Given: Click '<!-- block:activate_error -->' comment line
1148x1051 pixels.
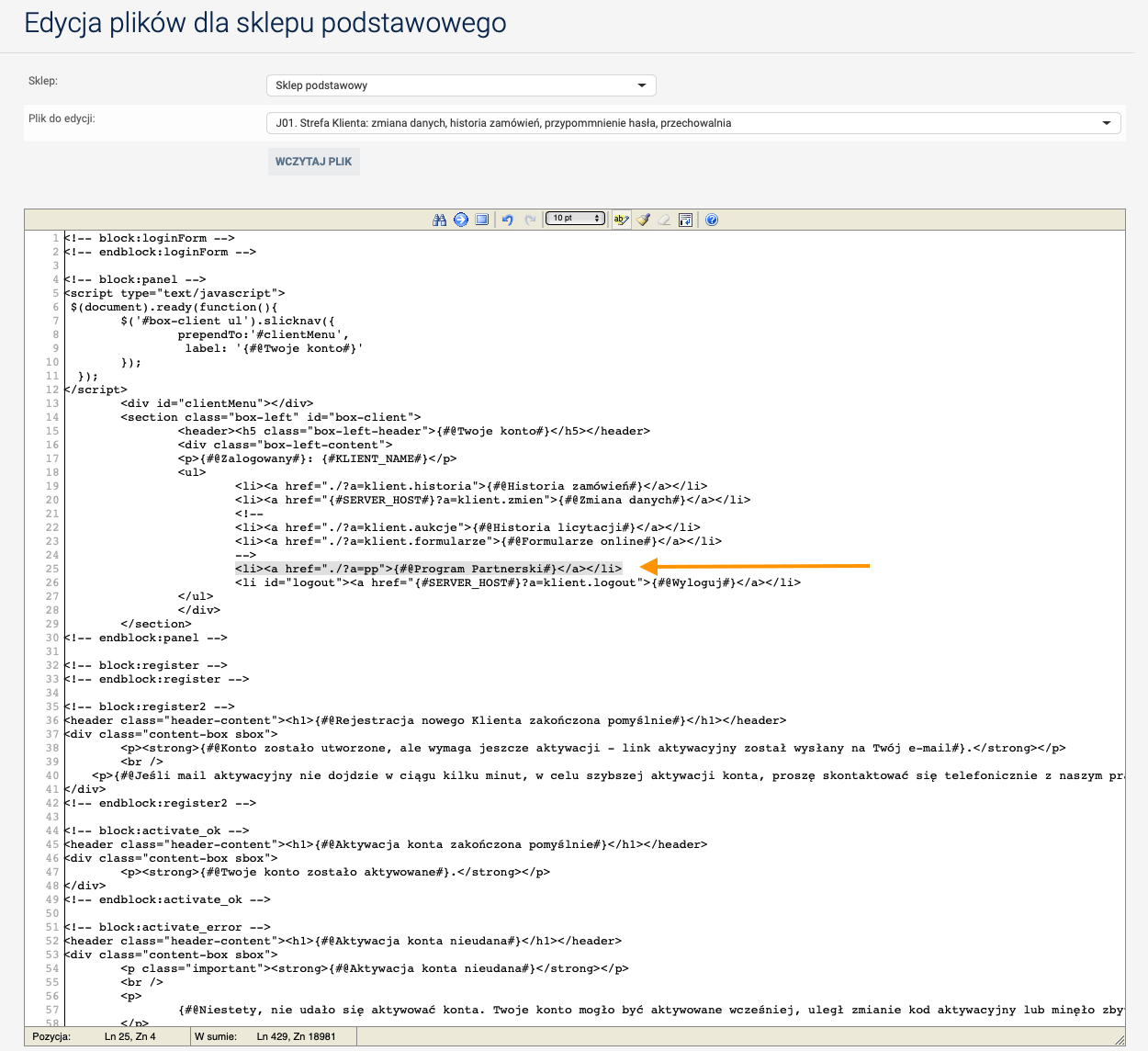Looking at the screenshot, I should [167, 927].
